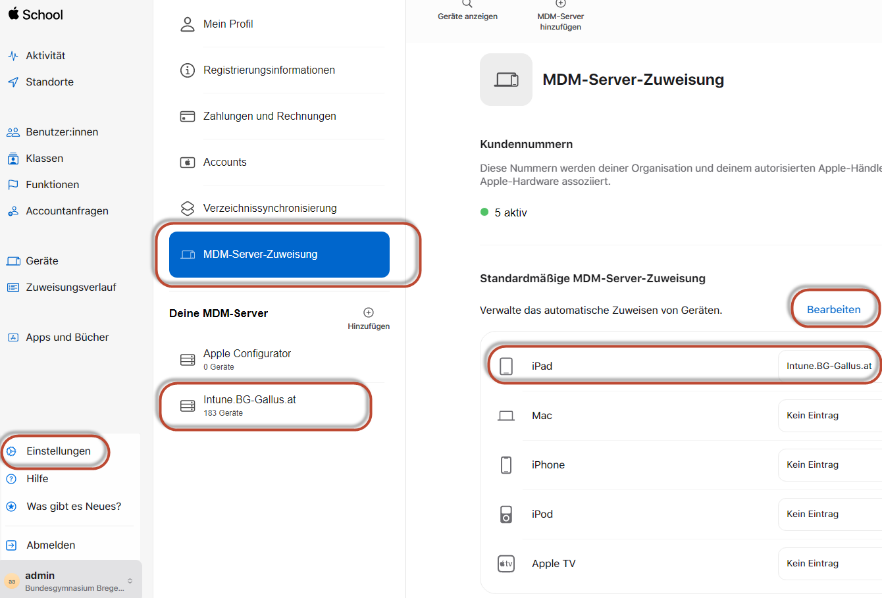The height and width of the screenshot is (598, 882).
Task: Open the Kein Eintrag selector for iPod
Action: 814,514
